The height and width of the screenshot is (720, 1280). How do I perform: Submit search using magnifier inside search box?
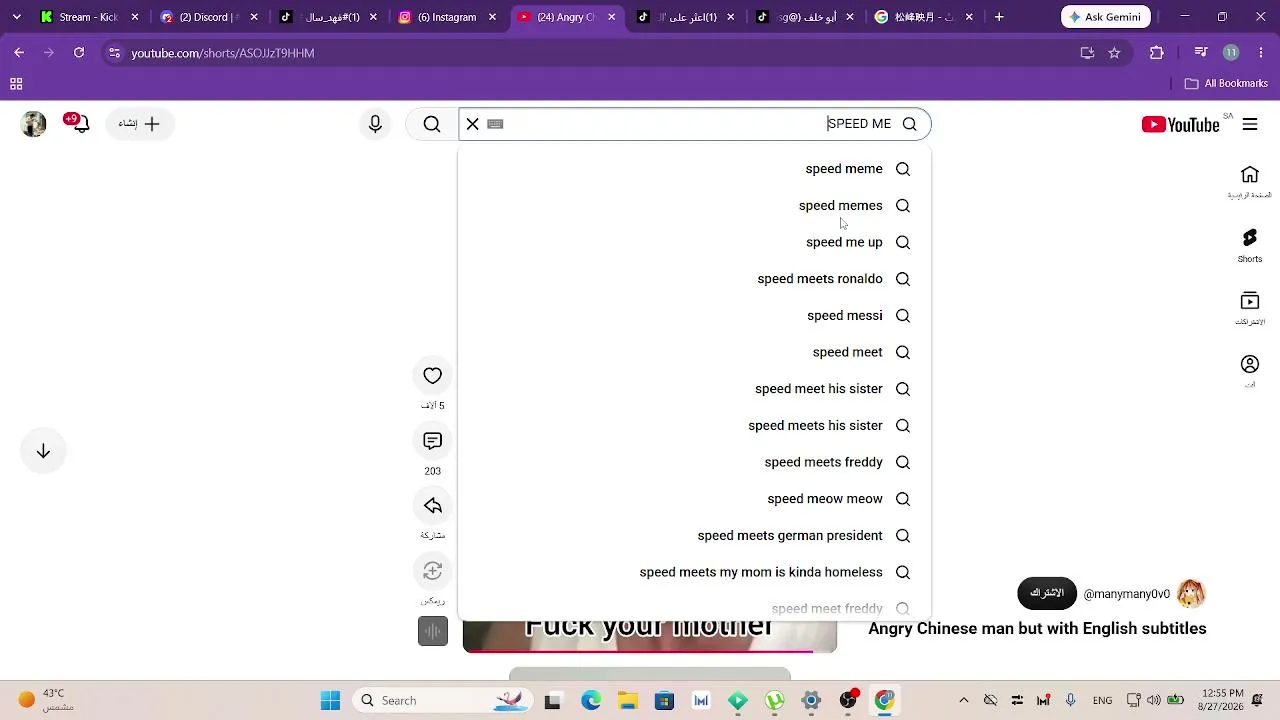coord(909,124)
